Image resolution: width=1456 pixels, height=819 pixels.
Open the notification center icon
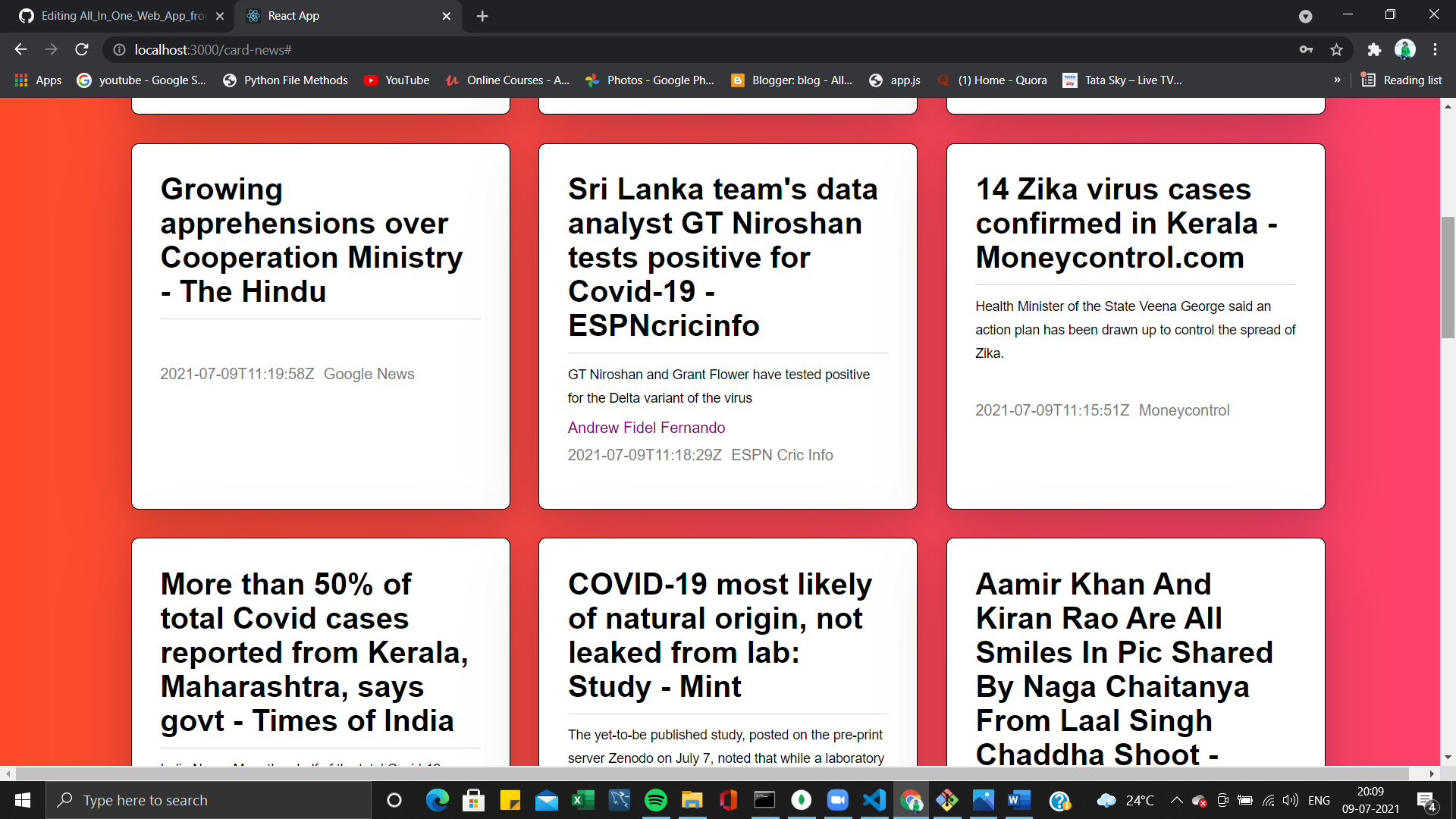(1426, 801)
